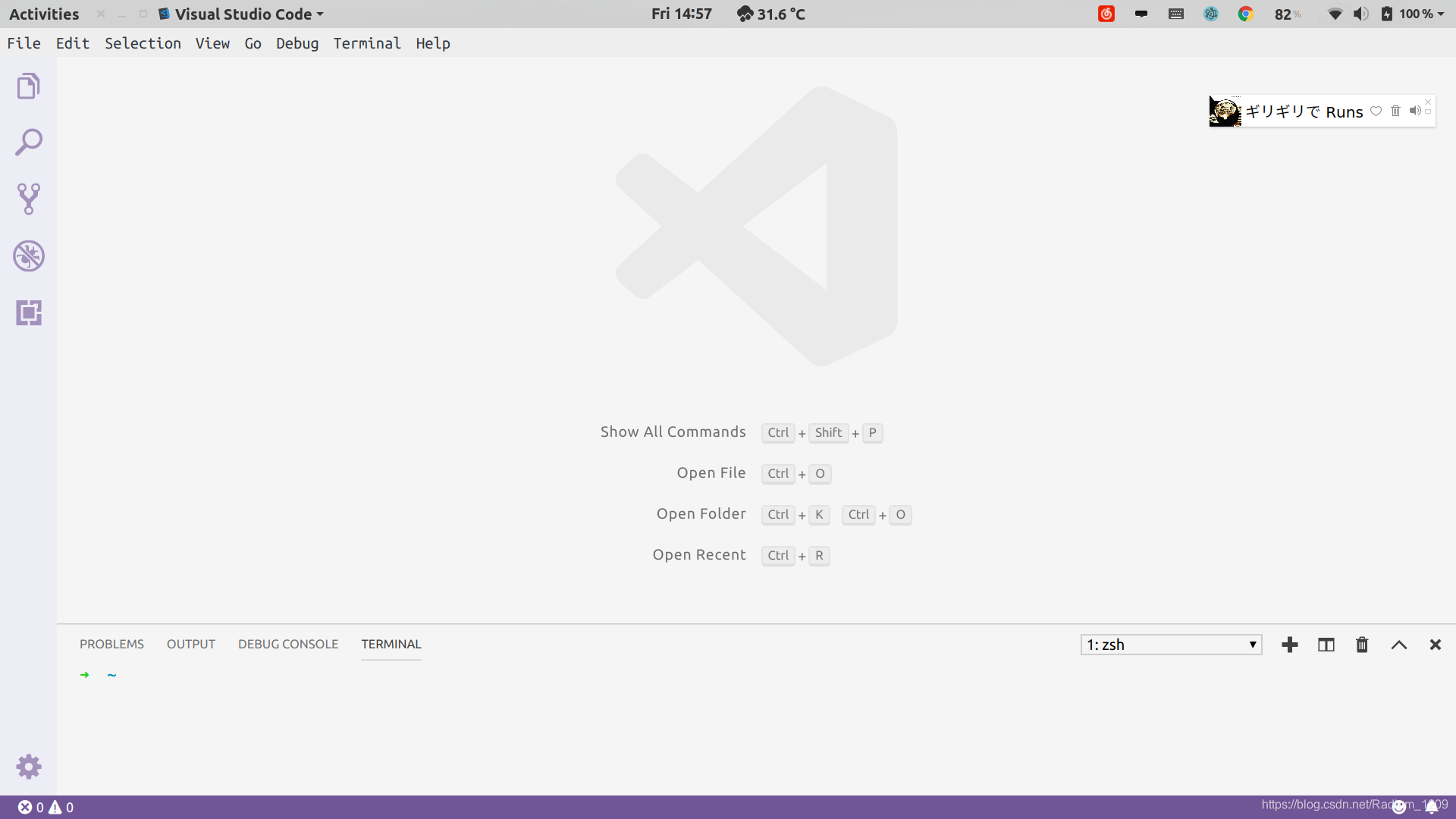Click the 82% indicator in top bar
The image size is (1456, 819).
coord(1288,14)
